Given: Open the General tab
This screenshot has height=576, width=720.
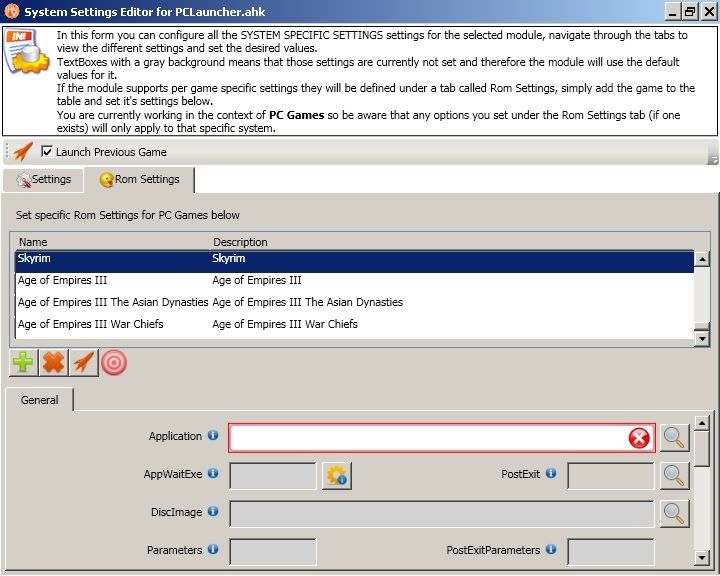Looking at the screenshot, I should click(39, 400).
